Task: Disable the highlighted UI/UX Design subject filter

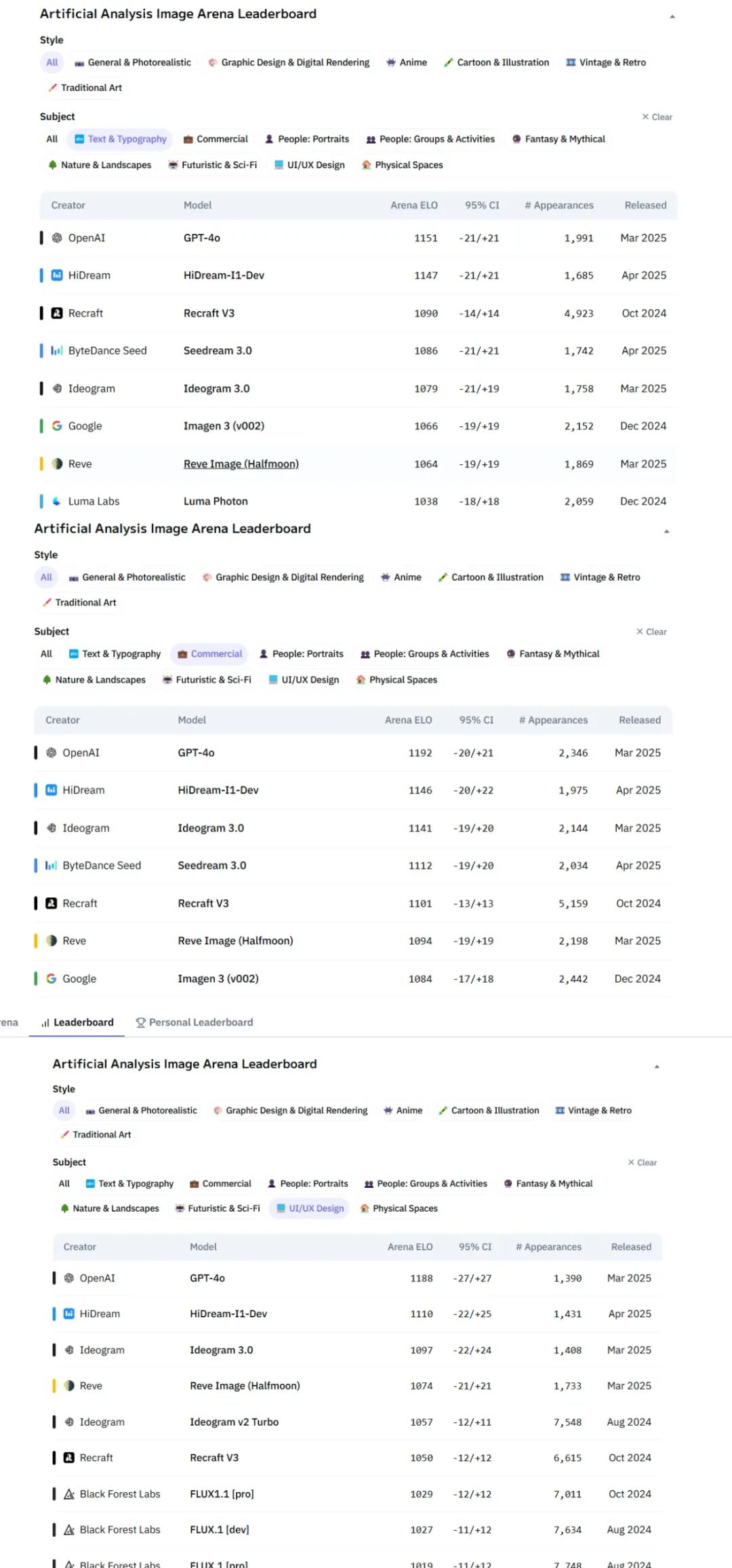Action: click(x=310, y=1208)
